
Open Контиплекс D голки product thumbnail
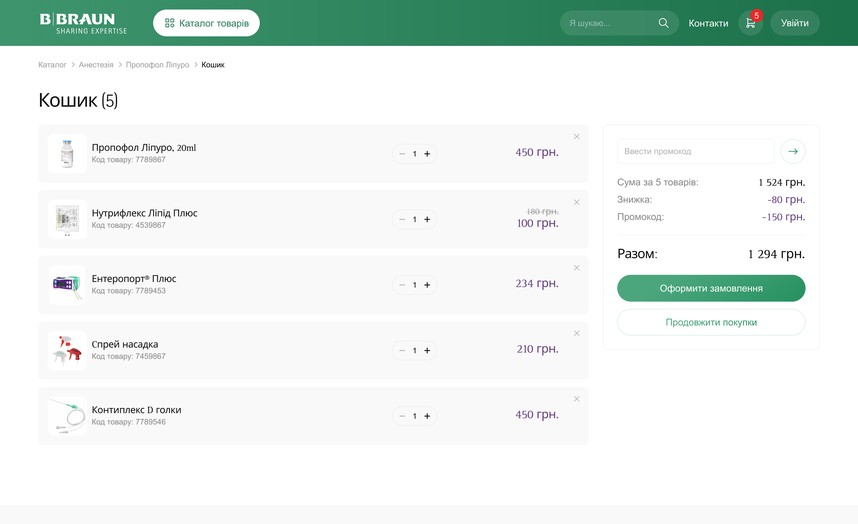(67, 416)
